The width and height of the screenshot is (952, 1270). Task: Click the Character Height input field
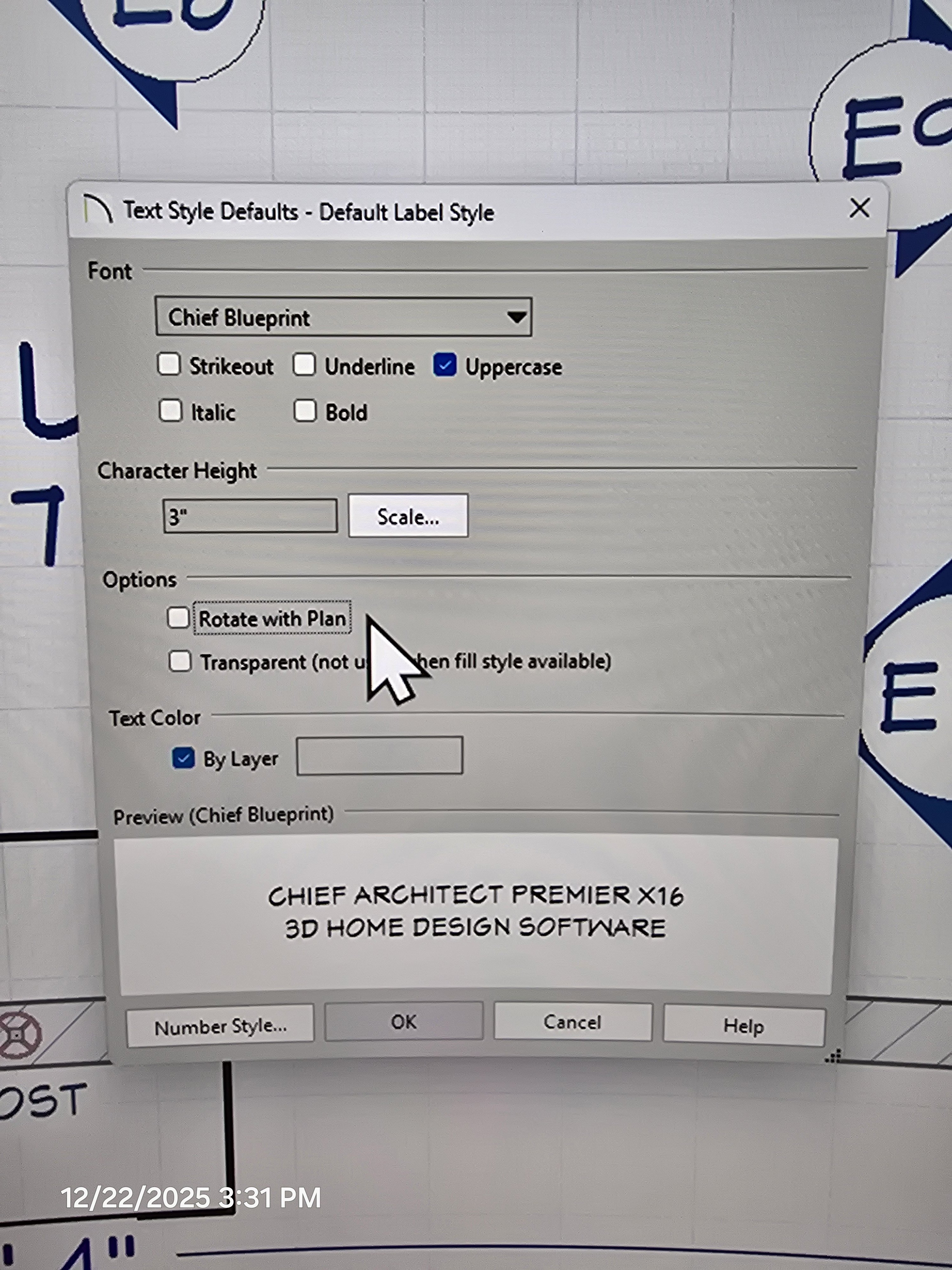pos(250,516)
